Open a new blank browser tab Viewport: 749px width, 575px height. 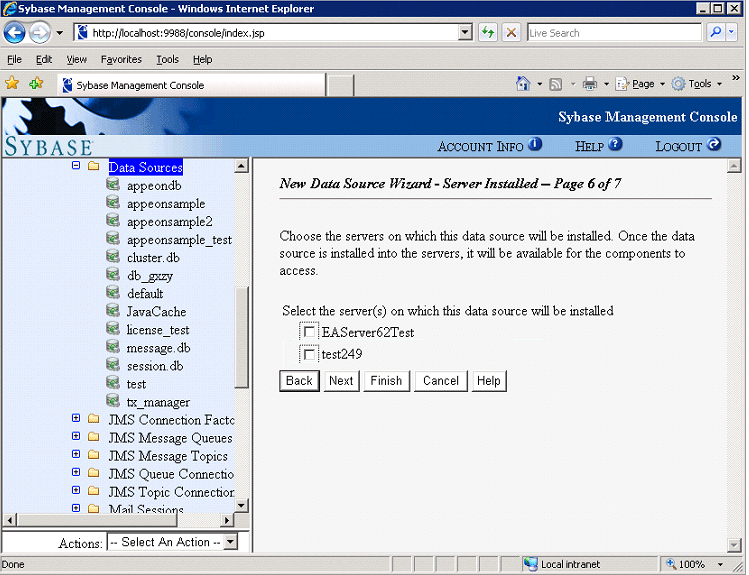[340, 86]
